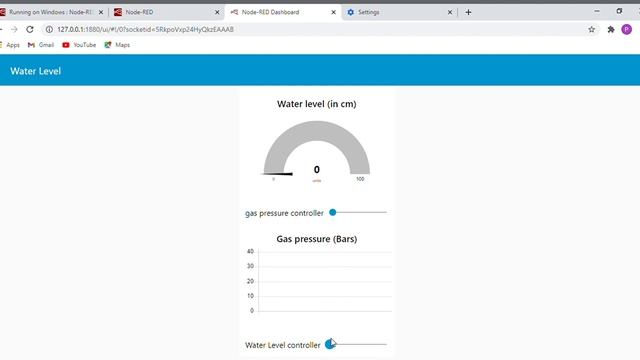Close the Running on Windows tab
Image resolution: width=640 pixels, height=360 pixels.
coord(101,12)
